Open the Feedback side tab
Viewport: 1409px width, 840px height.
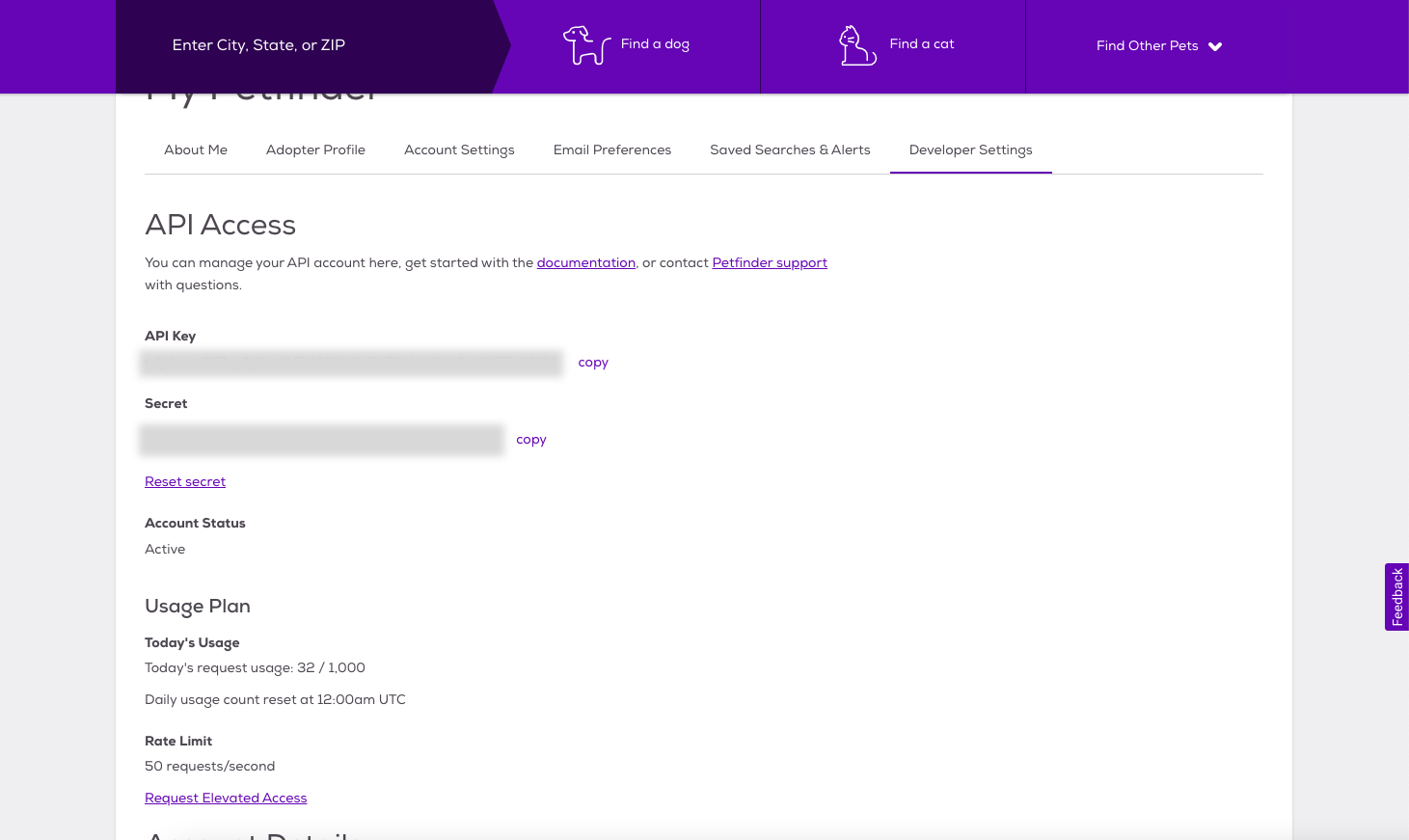1396,597
